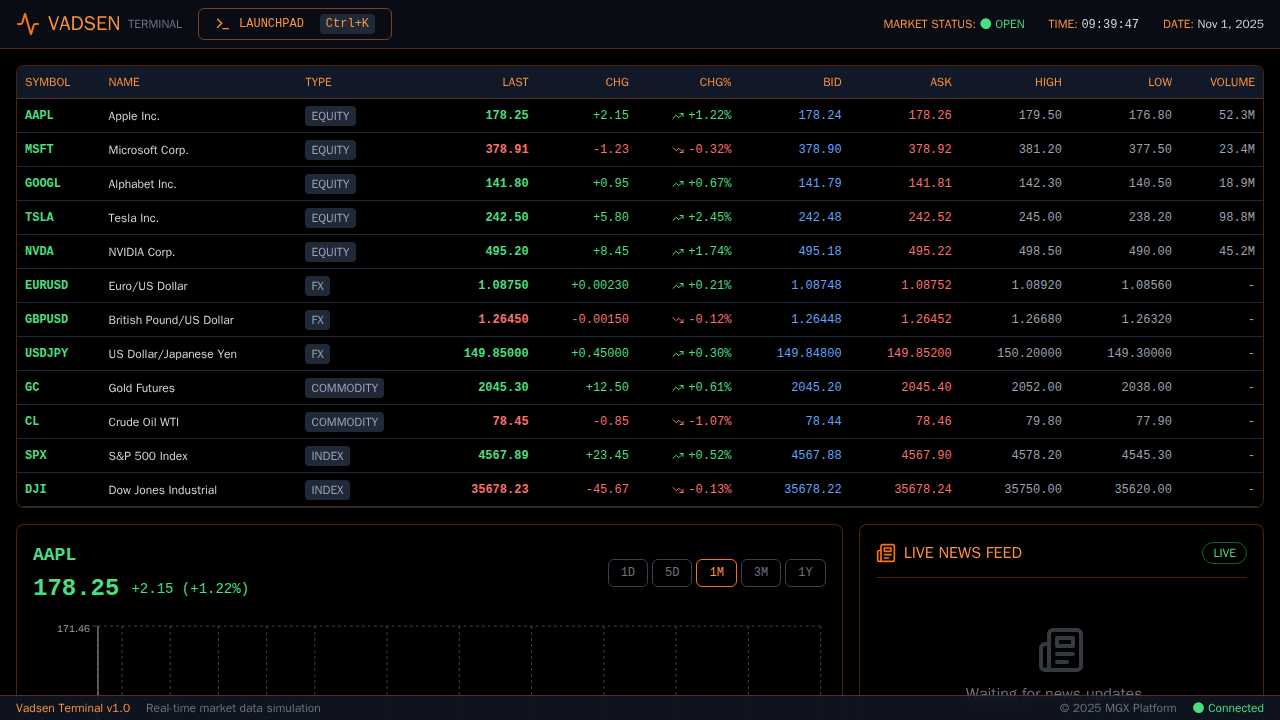The height and width of the screenshot is (720, 1280).
Task: Sort by the LAST column header
Action: pyautogui.click(x=516, y=82)
